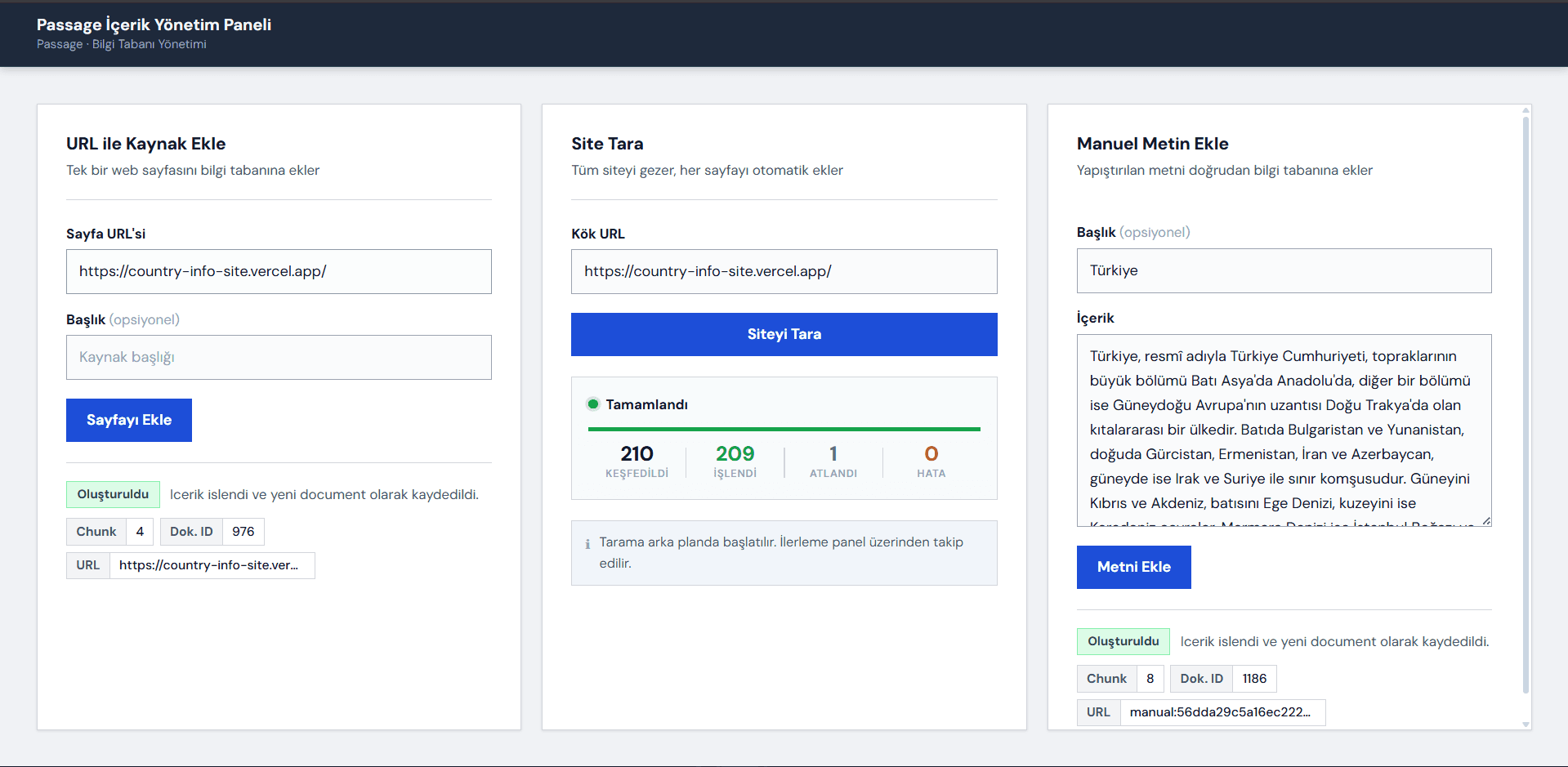This screenshot has height=767, width=1568.
Task: Focus the Kök URL input field
Action: click(784, 271)
